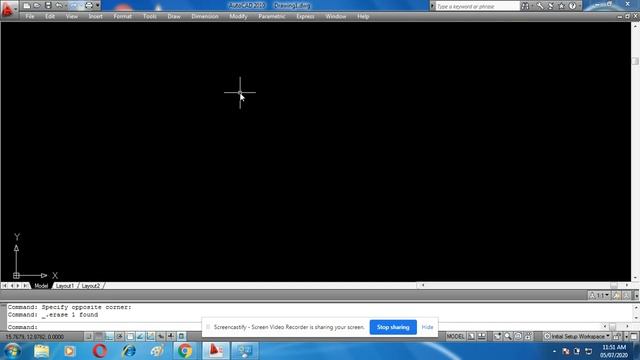Click the toolbar lock icon in status bar
Image resolution: width=640 pixels, height=360 pixels.
tap(617, 336)
